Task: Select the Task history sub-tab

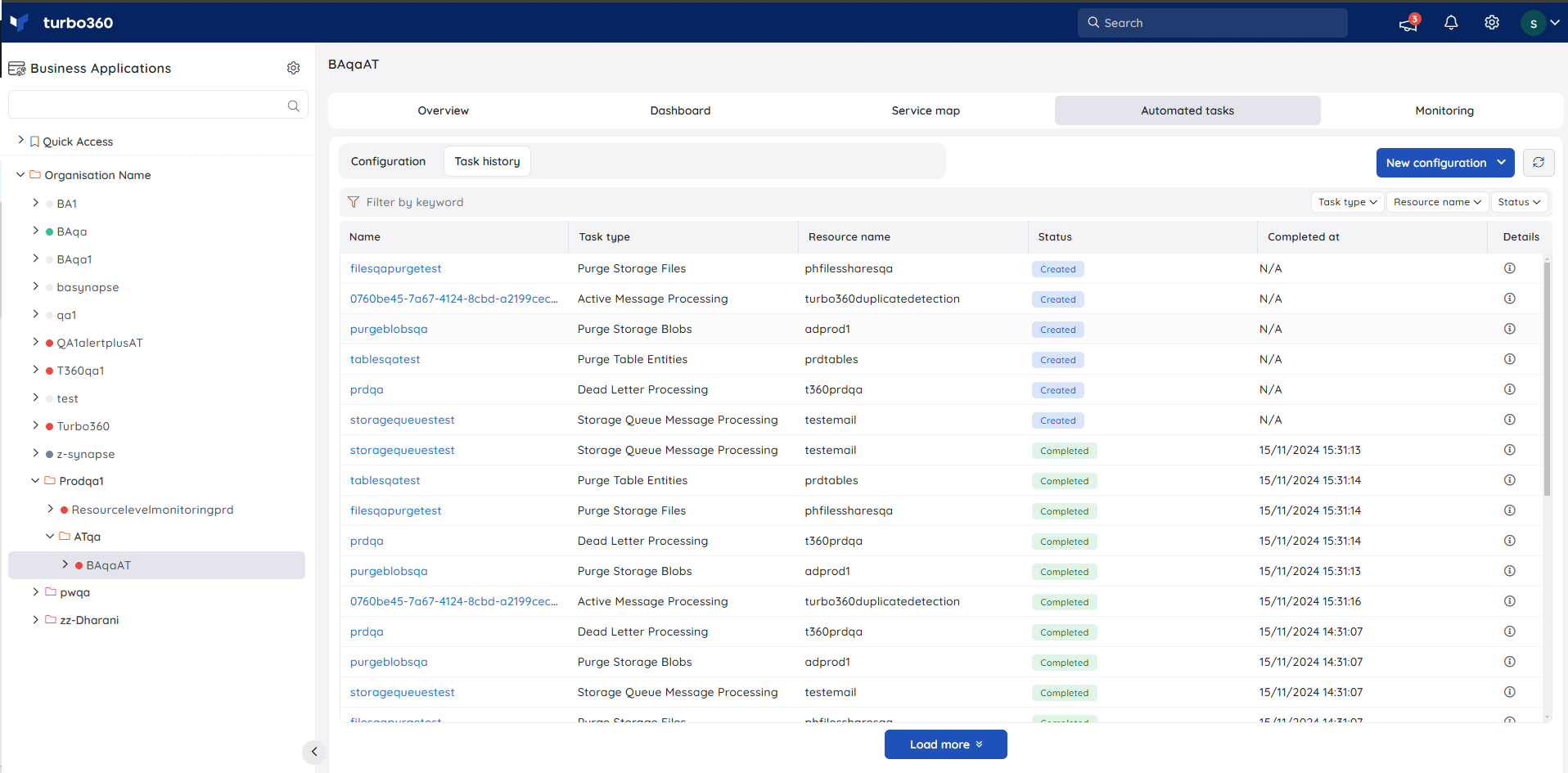Action: (487, 161)
